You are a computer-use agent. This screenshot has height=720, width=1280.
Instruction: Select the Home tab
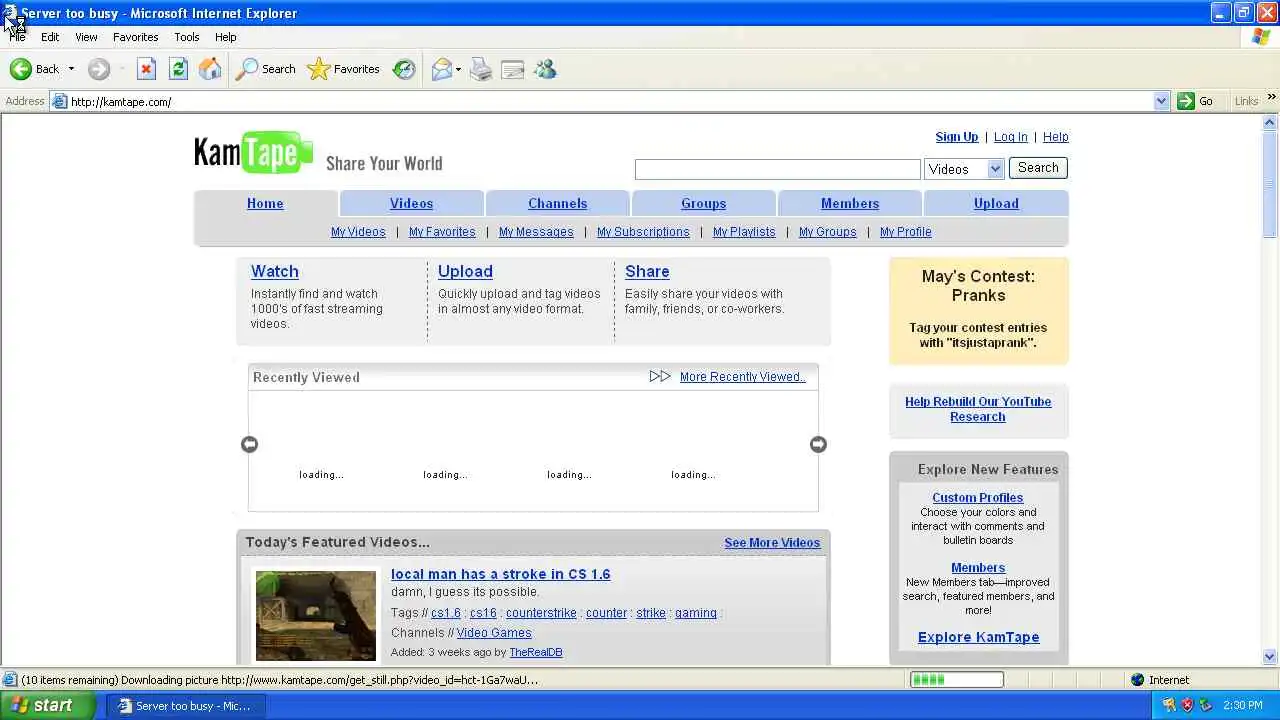click(x=265, y=203)
